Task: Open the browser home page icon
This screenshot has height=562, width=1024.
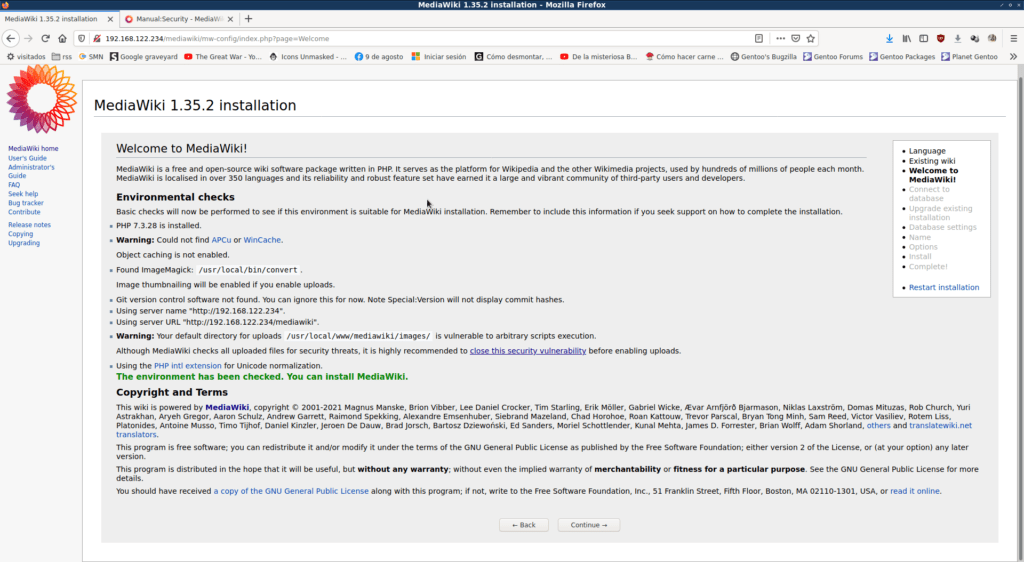Action: [x=62, y=39]
